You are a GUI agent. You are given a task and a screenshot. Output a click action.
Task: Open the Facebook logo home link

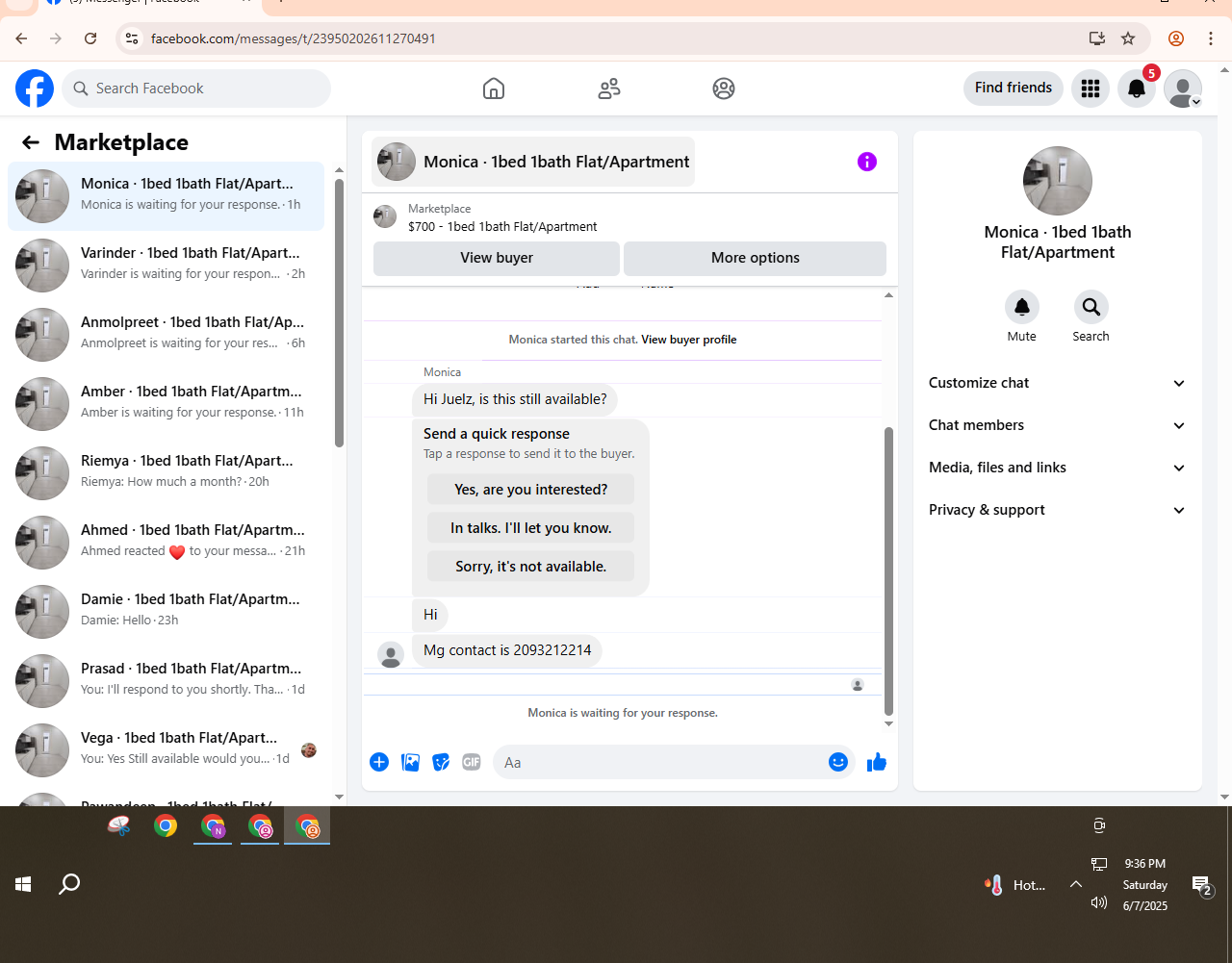35,89
